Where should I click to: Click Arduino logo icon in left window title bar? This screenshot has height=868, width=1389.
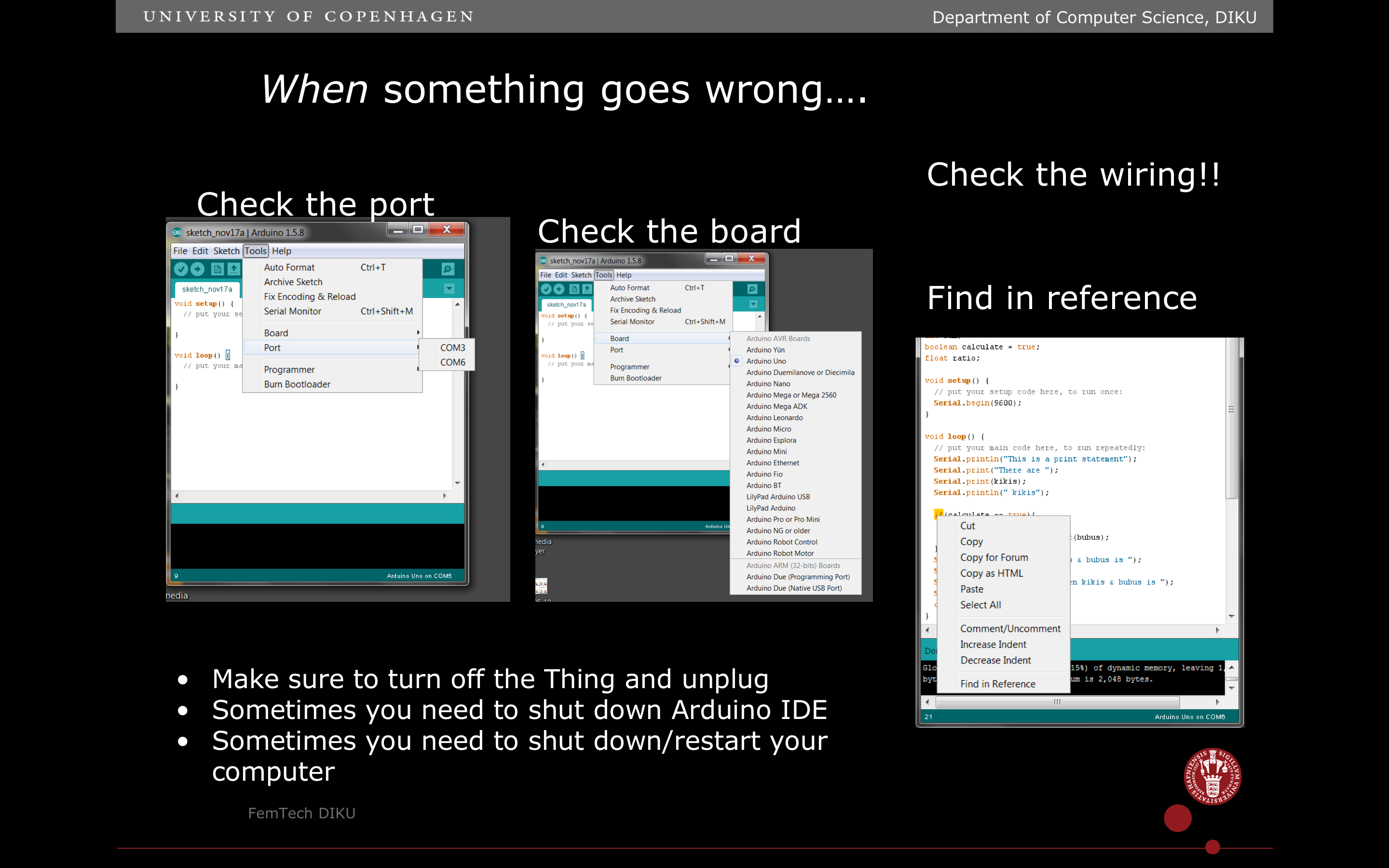177,232
